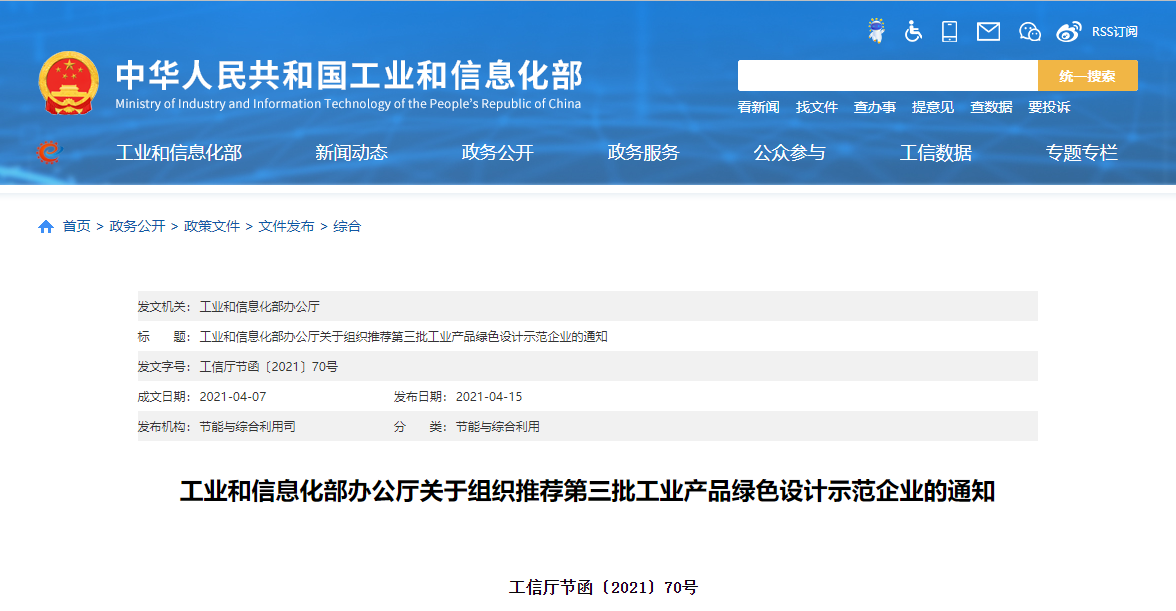Click the 找文件 quick link

click(816, 107)
